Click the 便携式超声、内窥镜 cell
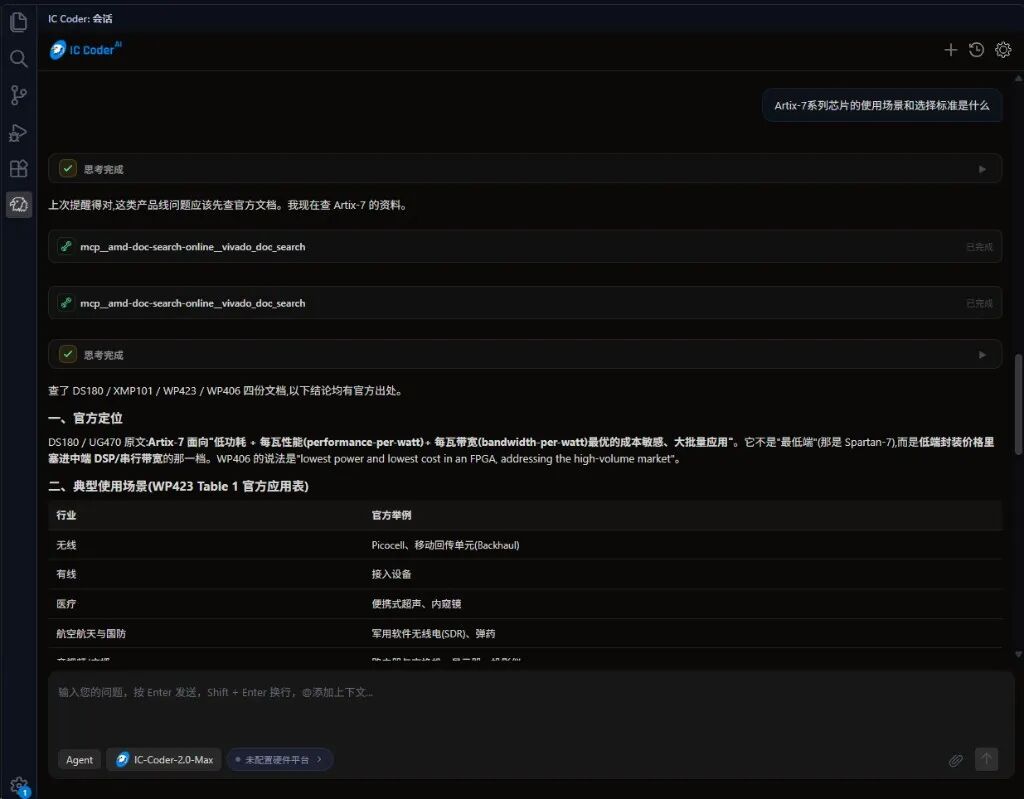This screenshot has width=1024, height=799. pyautogui.click(x=416, y=604)
